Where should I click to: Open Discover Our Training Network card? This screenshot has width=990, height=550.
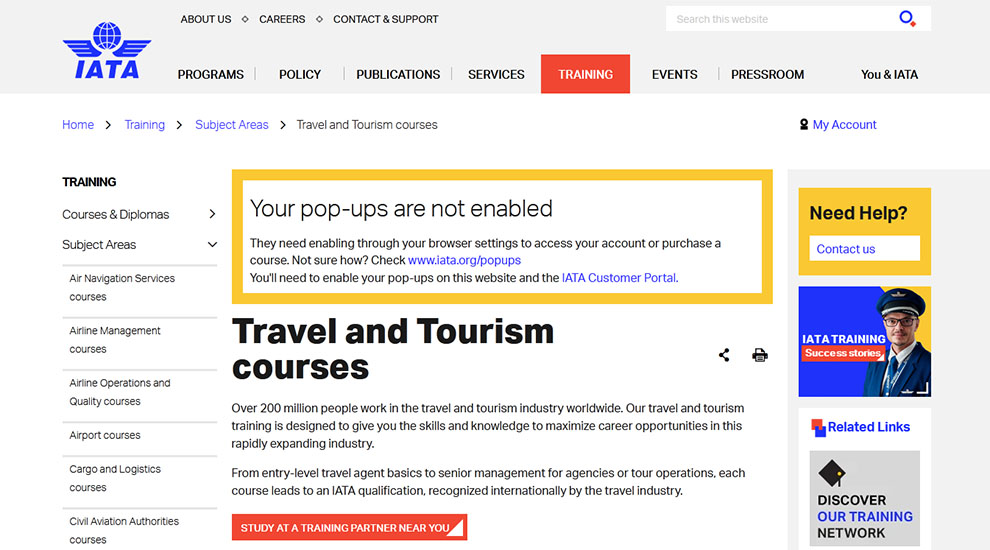(x=864, y=498)
